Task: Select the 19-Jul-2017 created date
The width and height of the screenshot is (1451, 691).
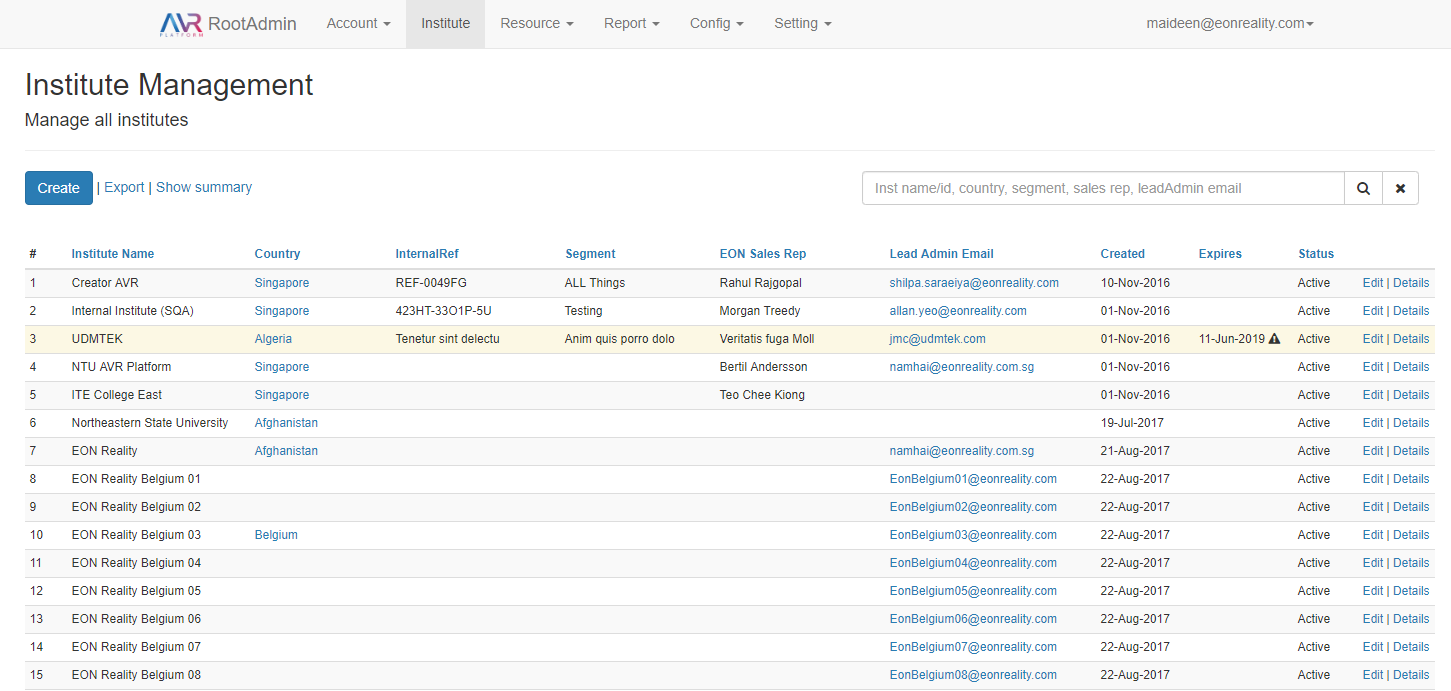Action: click(x=1132, y=423)
